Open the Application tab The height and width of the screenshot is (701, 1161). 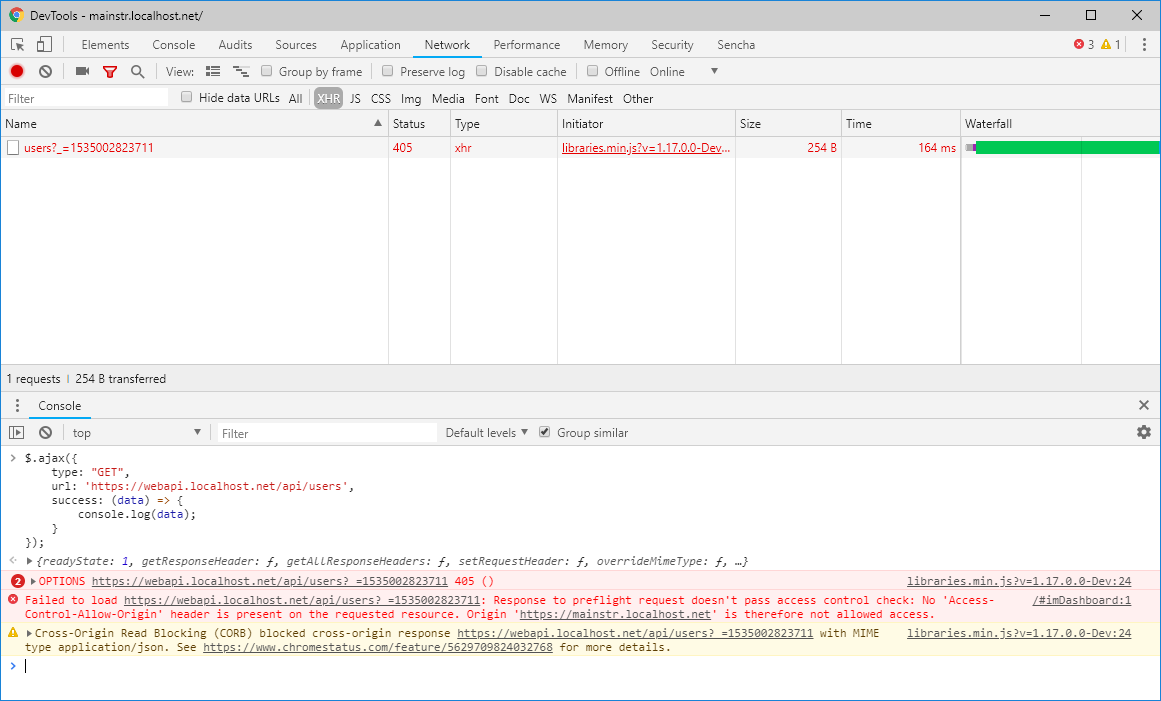(x=370, y=44)
